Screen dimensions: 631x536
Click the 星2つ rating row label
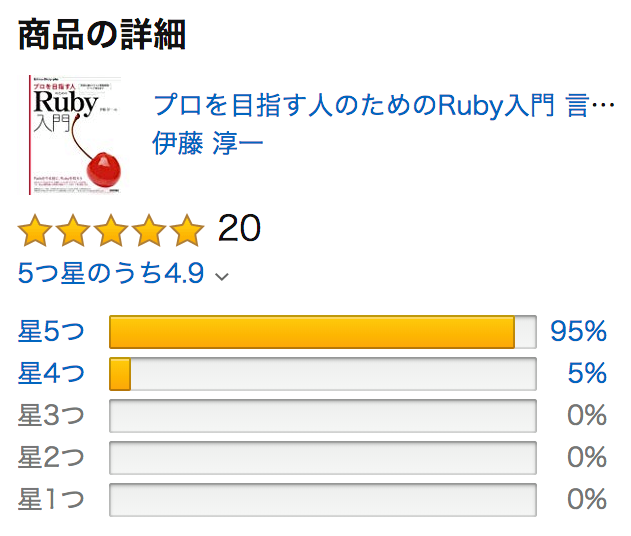(x=51, y=457)
